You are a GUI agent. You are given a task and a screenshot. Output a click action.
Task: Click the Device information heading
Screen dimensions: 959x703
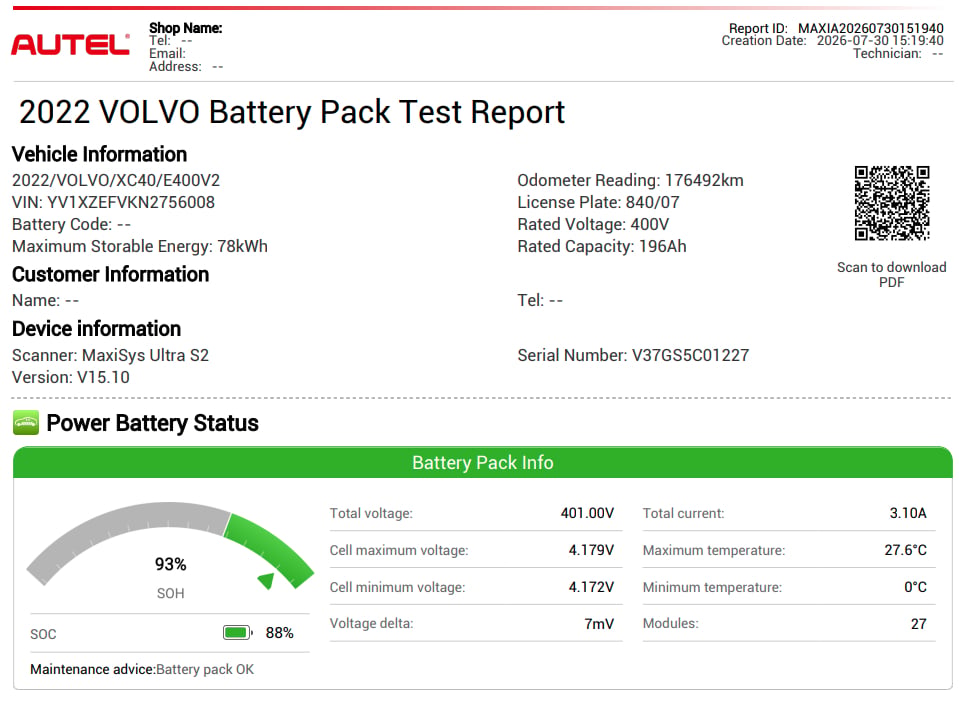pyautogui.click(x=96, y=329)
